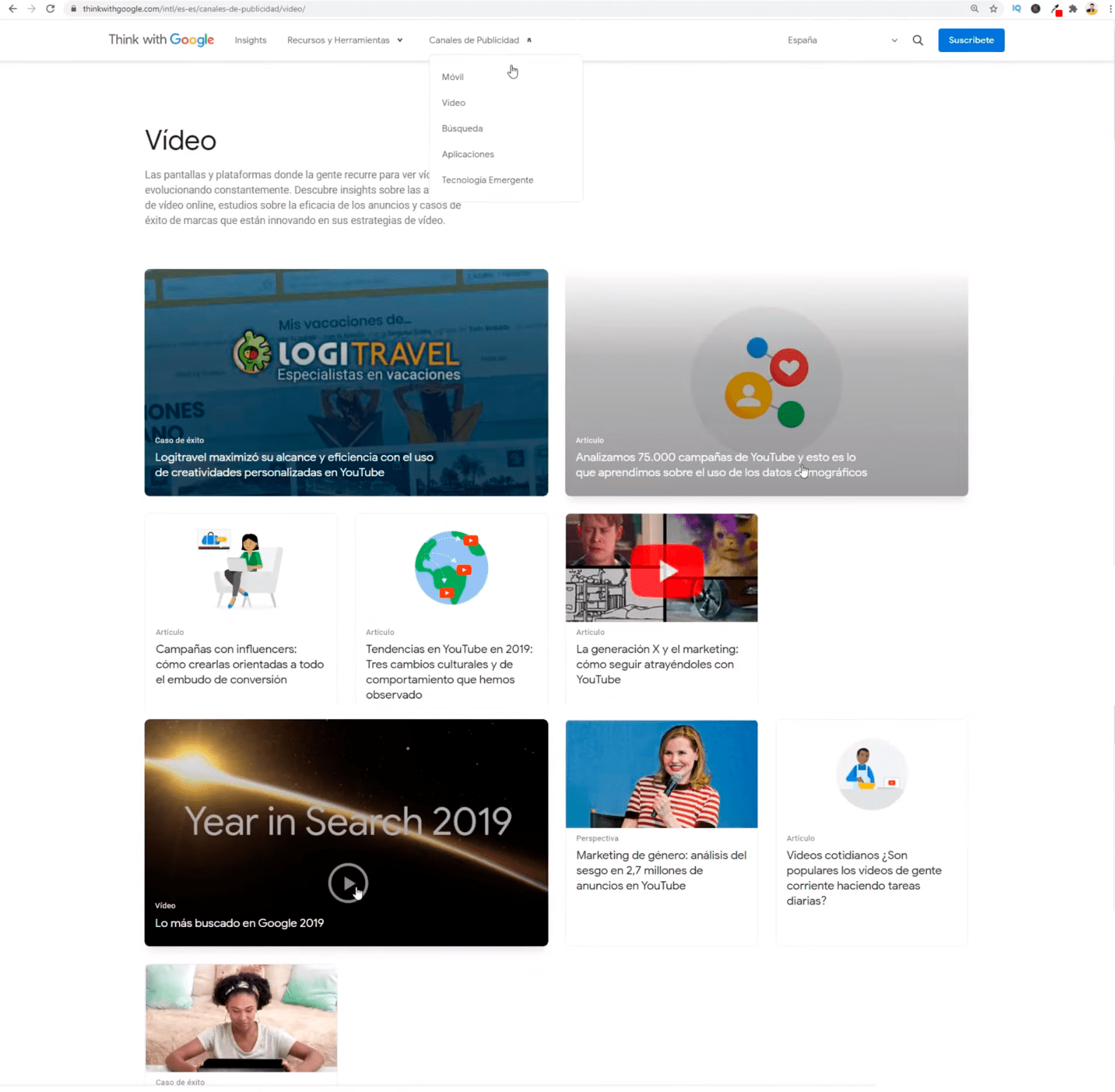Open the browser three-dot menu
The height and width of the screenshot is (1092, 1115).
1110,8
